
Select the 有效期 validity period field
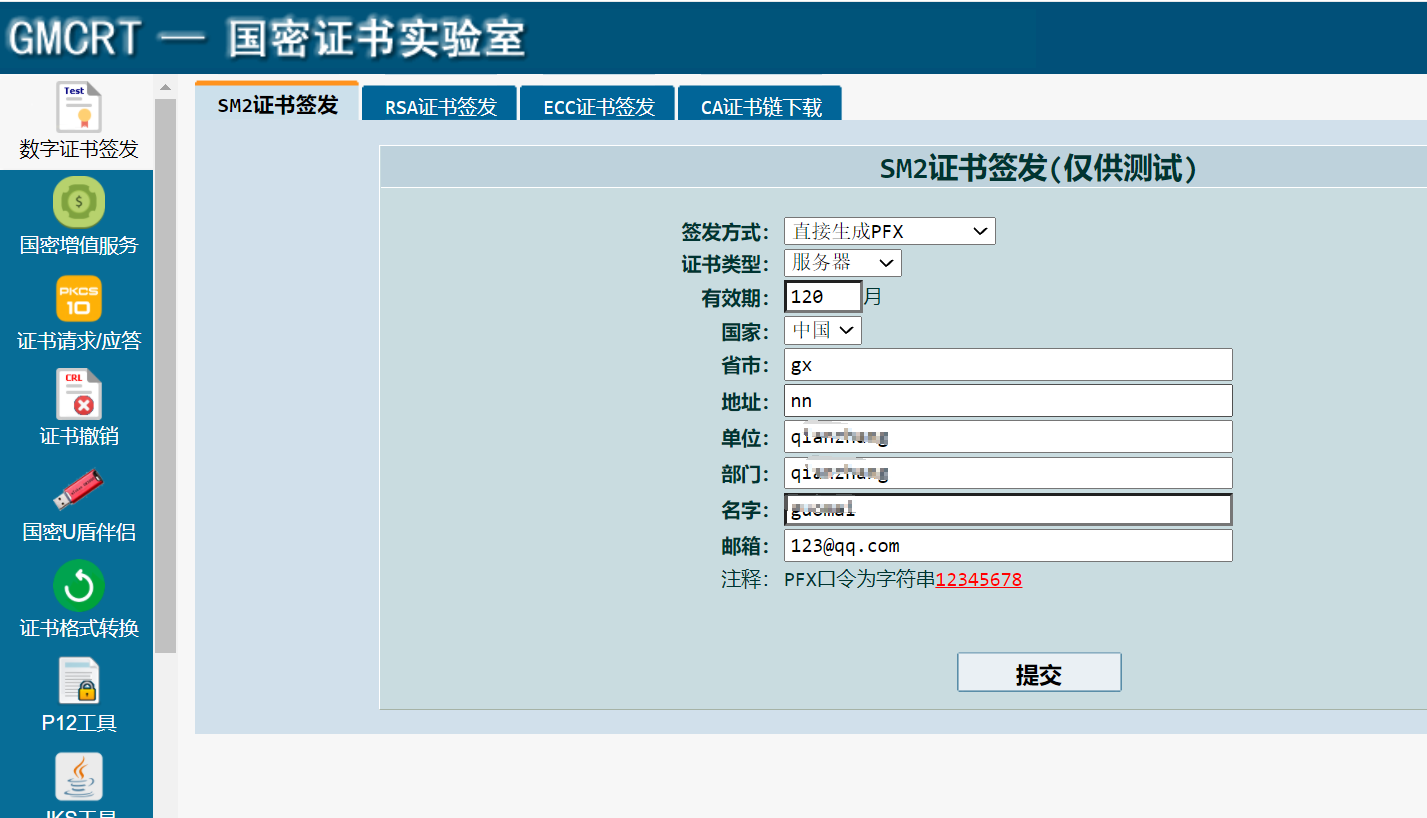[x=822, y=296]
